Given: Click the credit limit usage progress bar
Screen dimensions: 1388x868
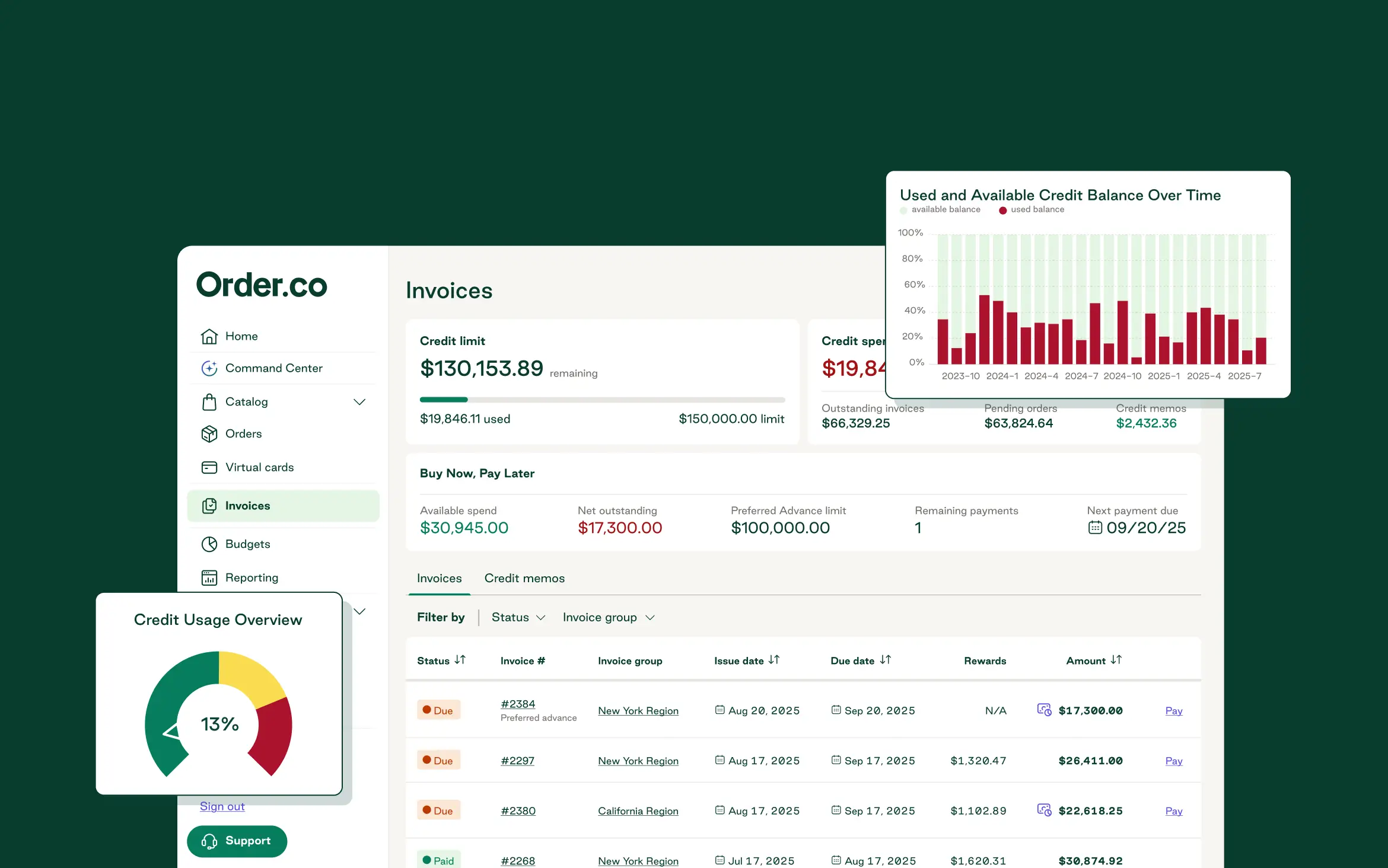Looking at the screenshot, I should pos(602,400).
